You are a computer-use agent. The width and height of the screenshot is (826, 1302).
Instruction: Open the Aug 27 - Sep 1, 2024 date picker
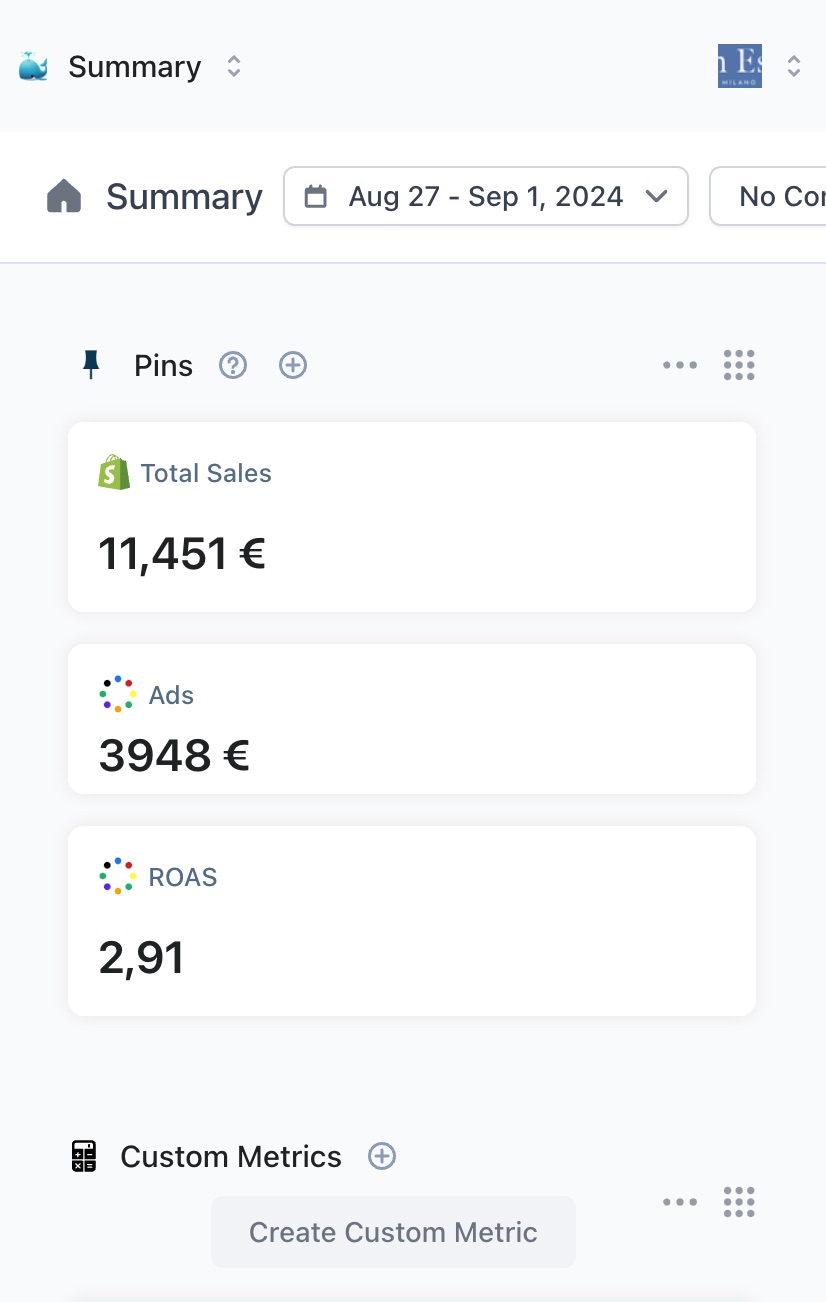(486, 196)
